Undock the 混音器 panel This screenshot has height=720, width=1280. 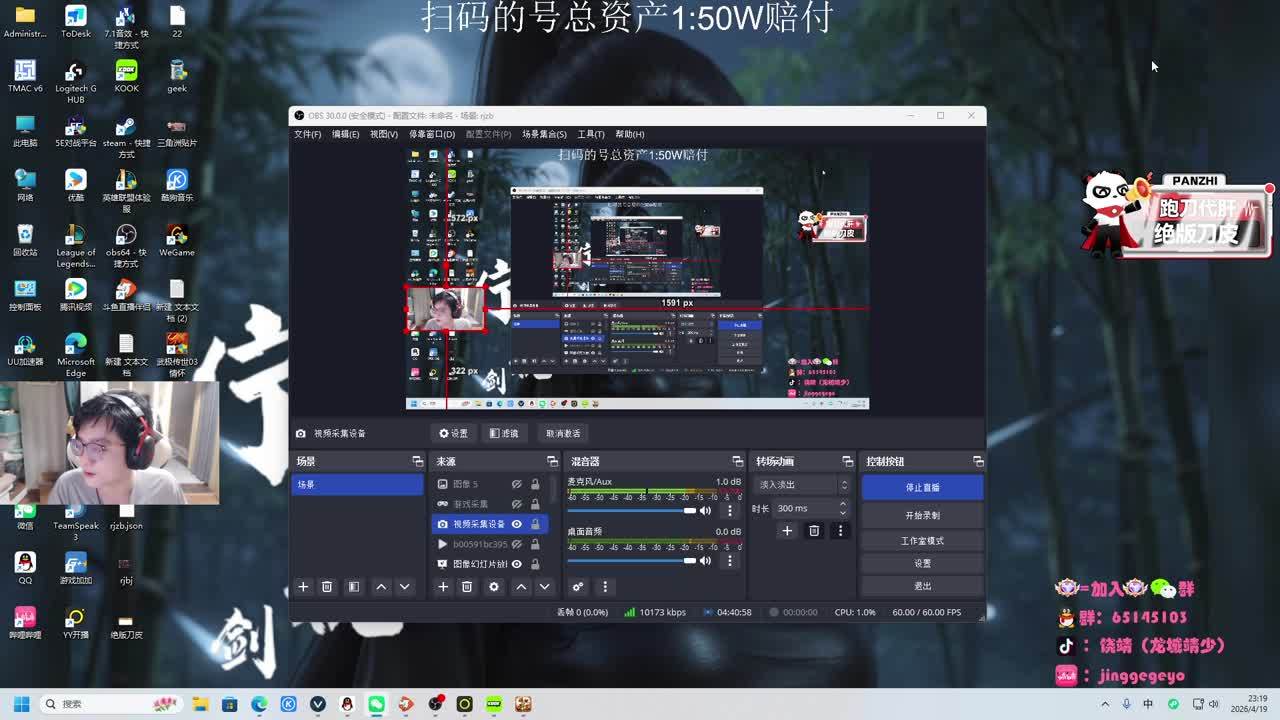click(737, 461)
